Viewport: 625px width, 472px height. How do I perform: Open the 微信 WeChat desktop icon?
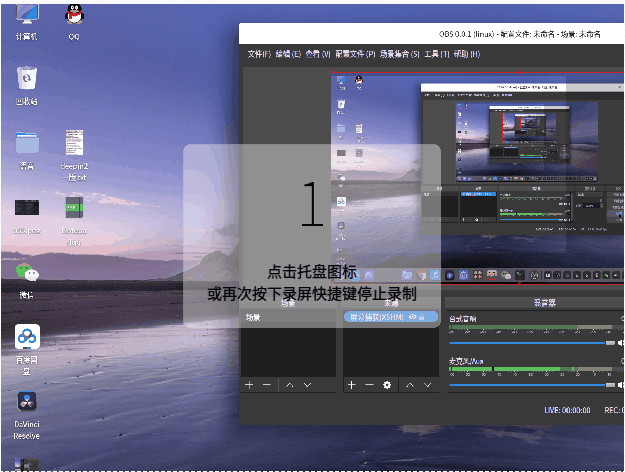click(27, 281)
